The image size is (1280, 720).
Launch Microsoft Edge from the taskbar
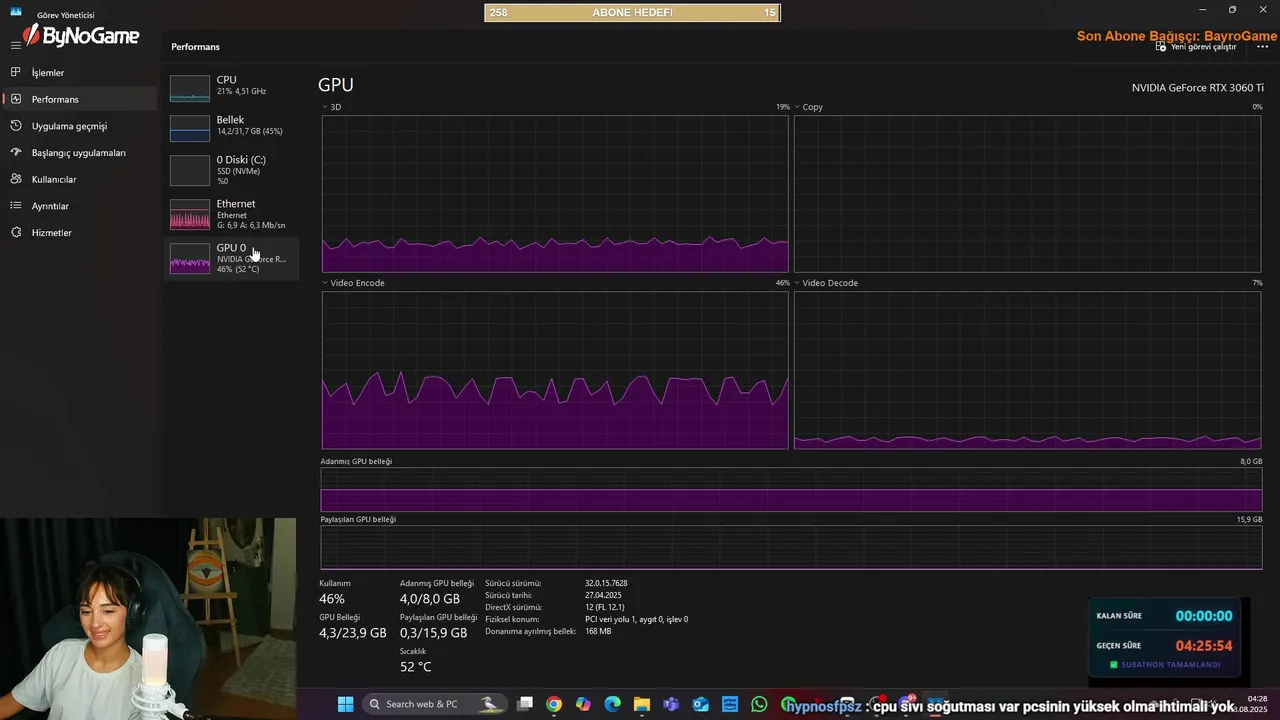[x=612, y=704]
